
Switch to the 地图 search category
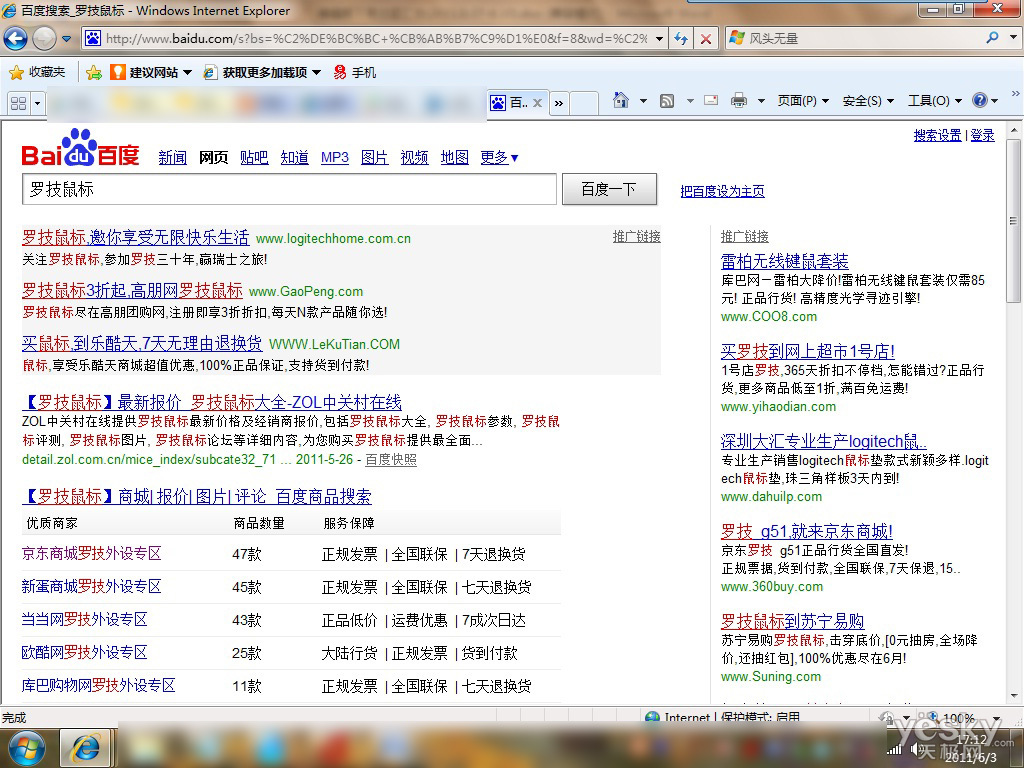tap(455, 157)
